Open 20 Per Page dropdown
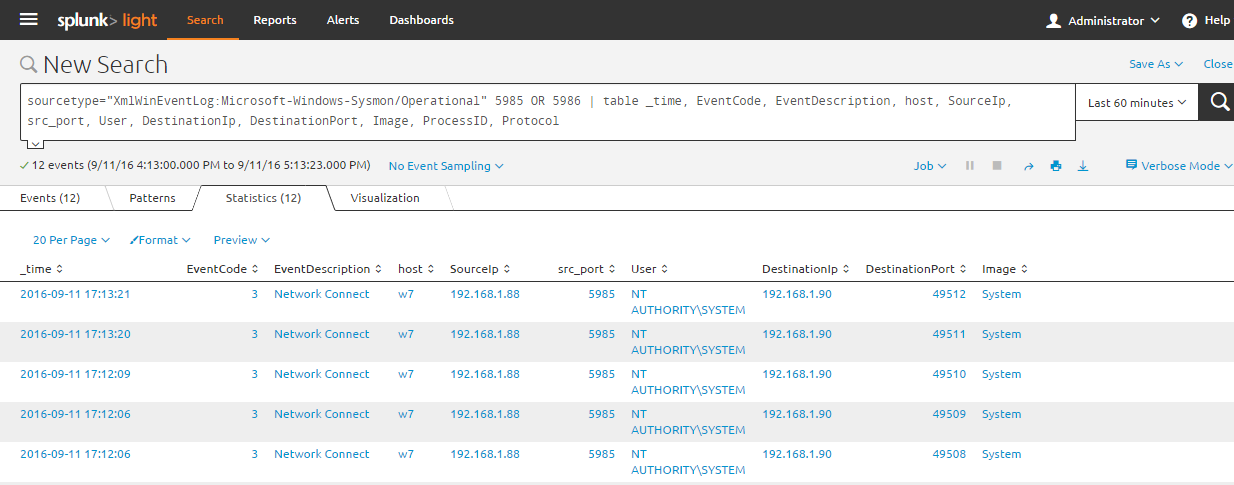1234x485 pixels. (71, 240)
